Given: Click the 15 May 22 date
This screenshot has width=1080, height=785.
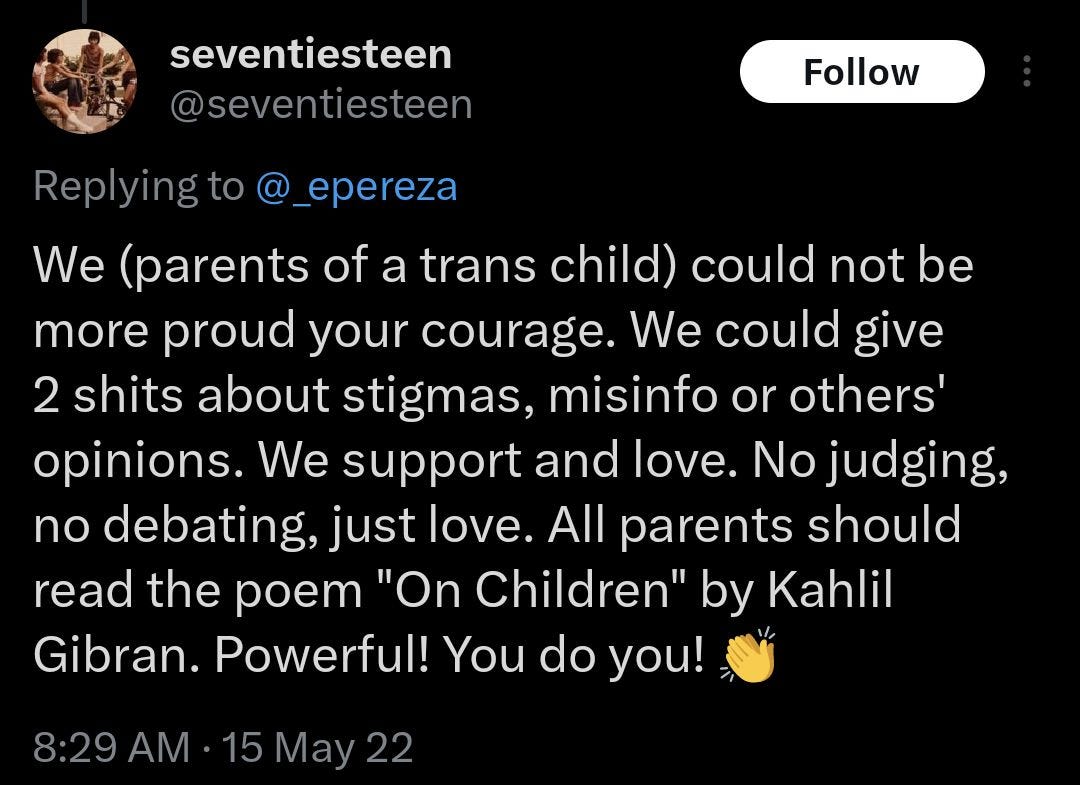Looking at the screenshot, I should pyautogui.click(x=318, y=747).
